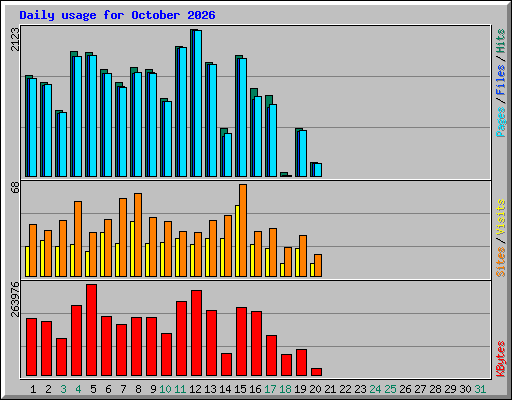Click the day 12 red KBytes bar
Screen dimensions: 512x400
[x=196, y=333]
